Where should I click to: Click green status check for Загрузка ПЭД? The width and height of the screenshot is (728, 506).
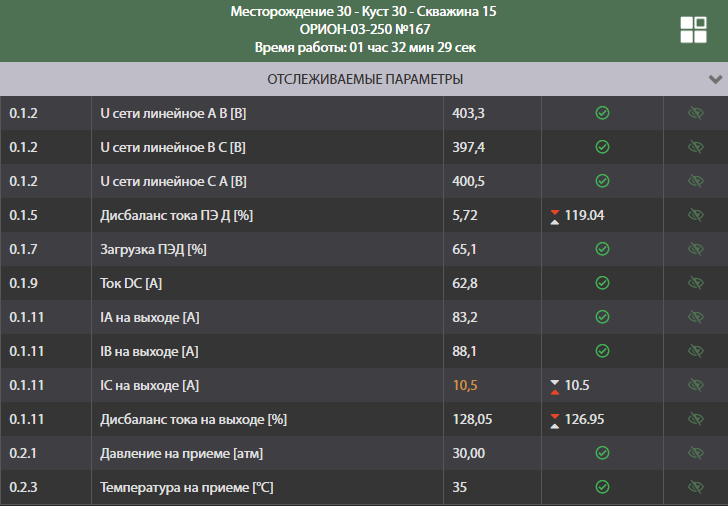602,249
